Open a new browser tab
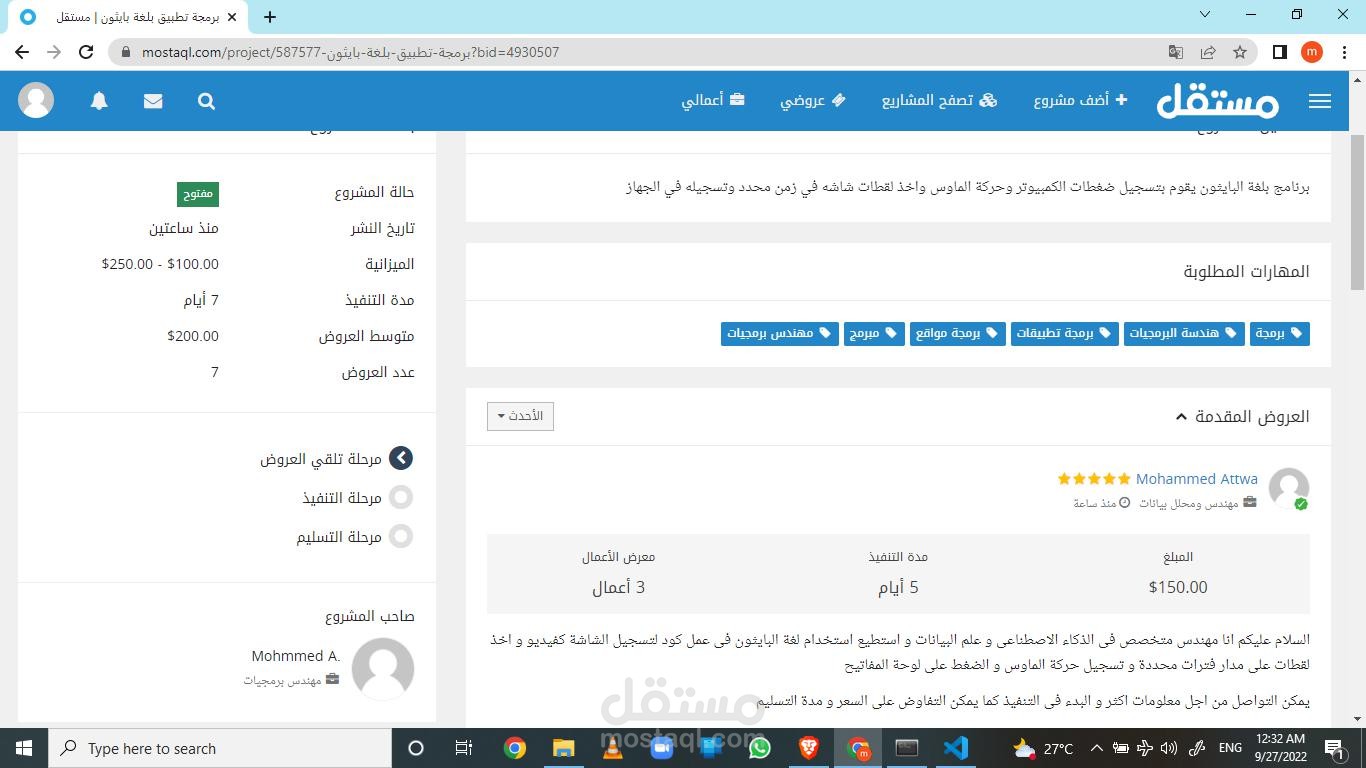This screenshot has width=1366, height=768. 270,16
